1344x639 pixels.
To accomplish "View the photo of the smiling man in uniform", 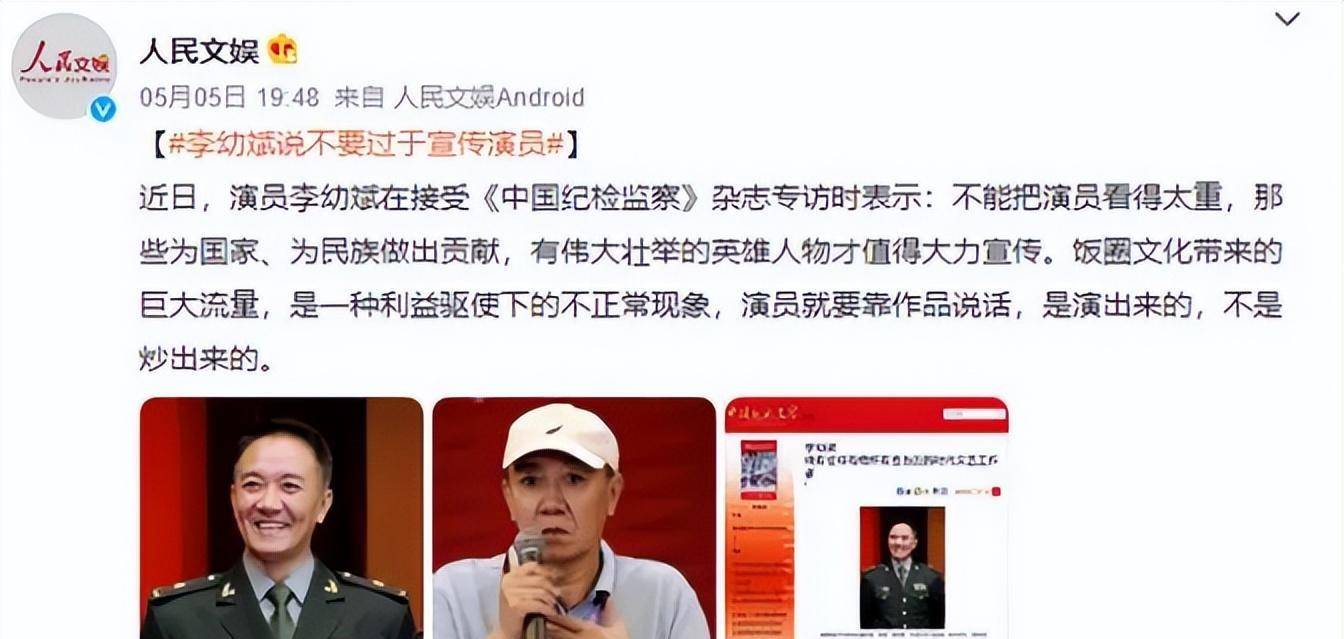I will pyautogui.click(x=281, y=518).
